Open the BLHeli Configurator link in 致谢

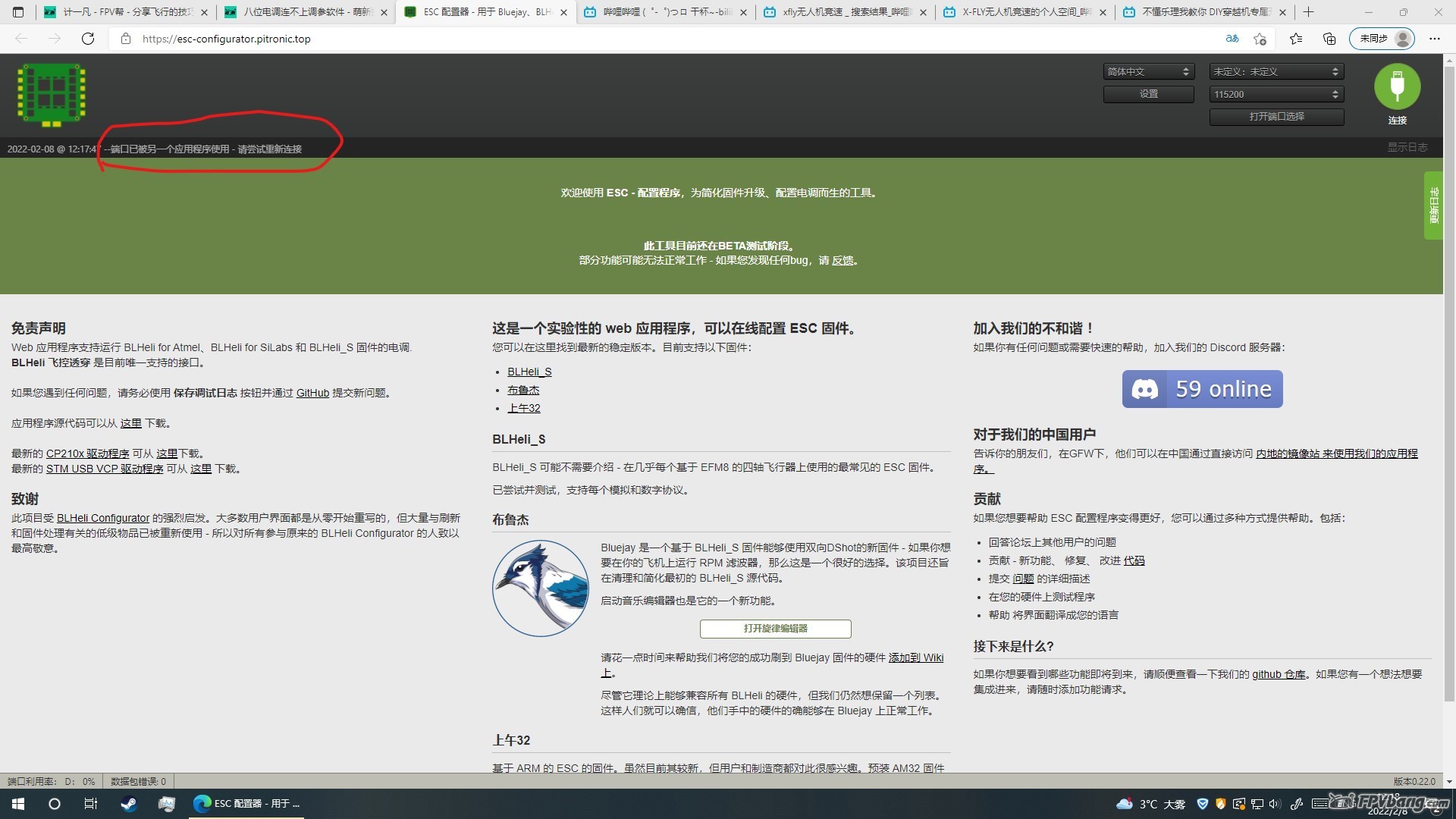pyautogui.click(x=103, y=518)
